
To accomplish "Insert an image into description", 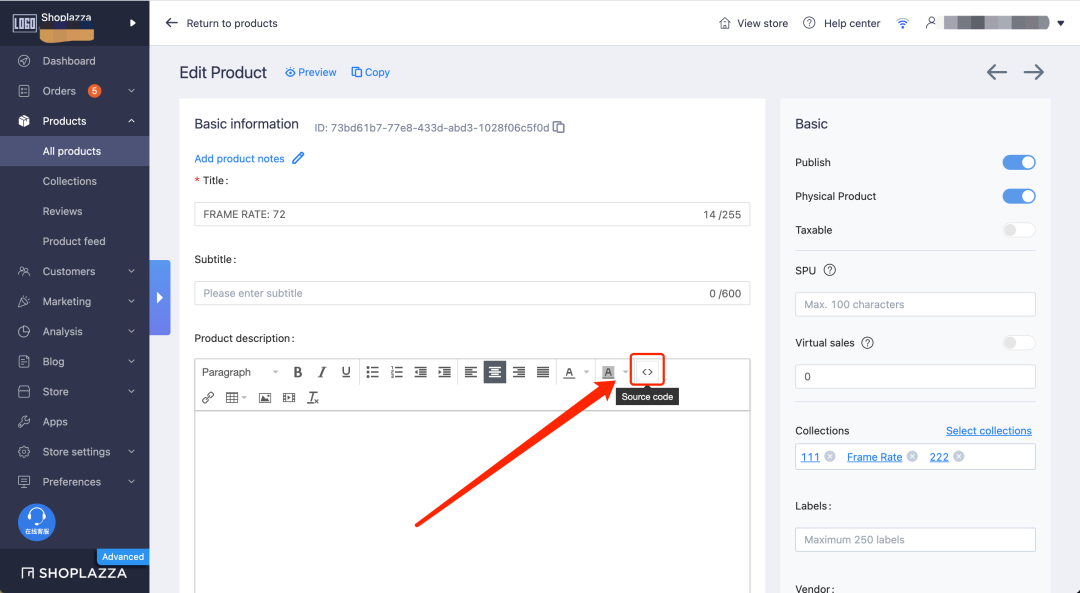I will (264, 397).
